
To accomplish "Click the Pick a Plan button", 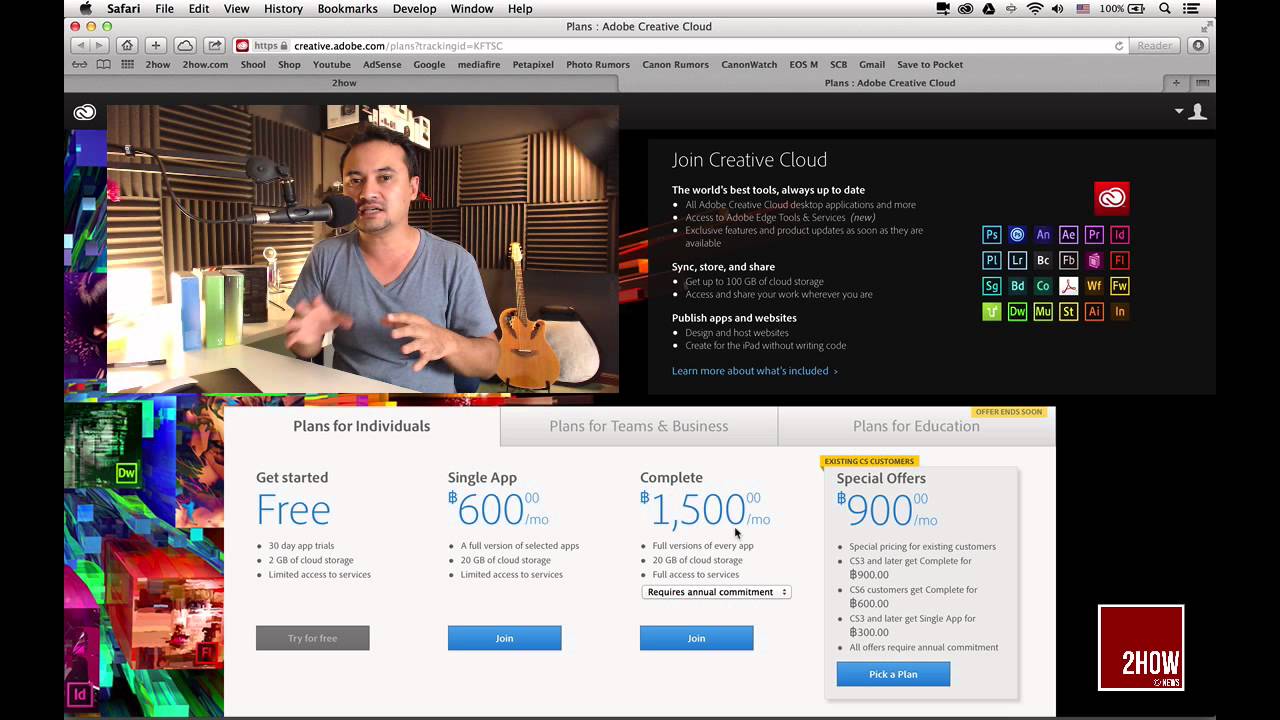I will 893,674.
